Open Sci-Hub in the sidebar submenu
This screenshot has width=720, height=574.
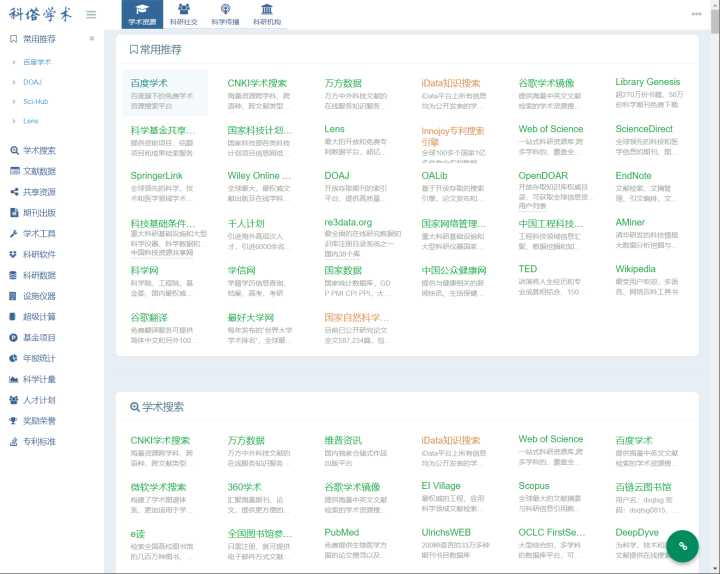pyautogui.click(x=36, y=101)
